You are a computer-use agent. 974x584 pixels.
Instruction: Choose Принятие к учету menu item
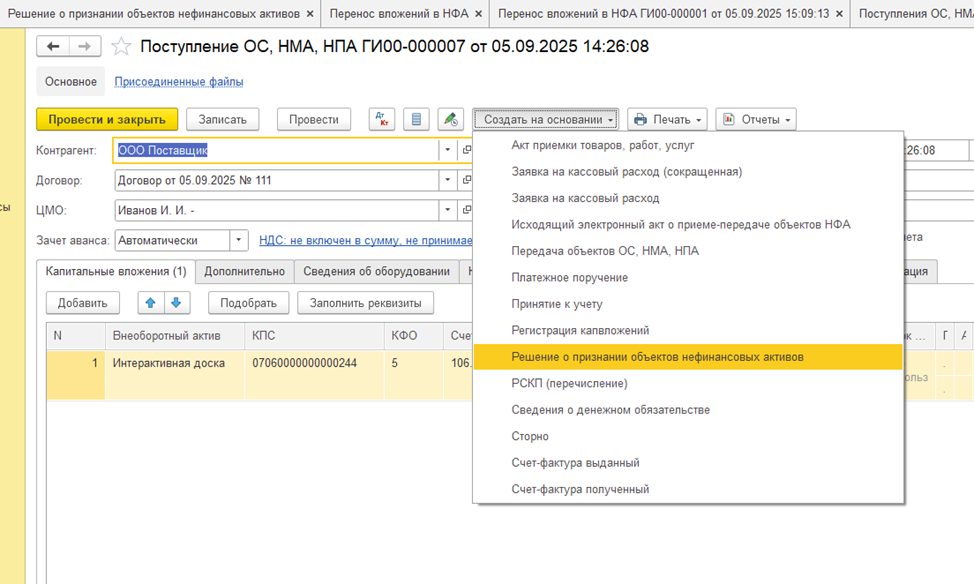[x=688, y=304]
